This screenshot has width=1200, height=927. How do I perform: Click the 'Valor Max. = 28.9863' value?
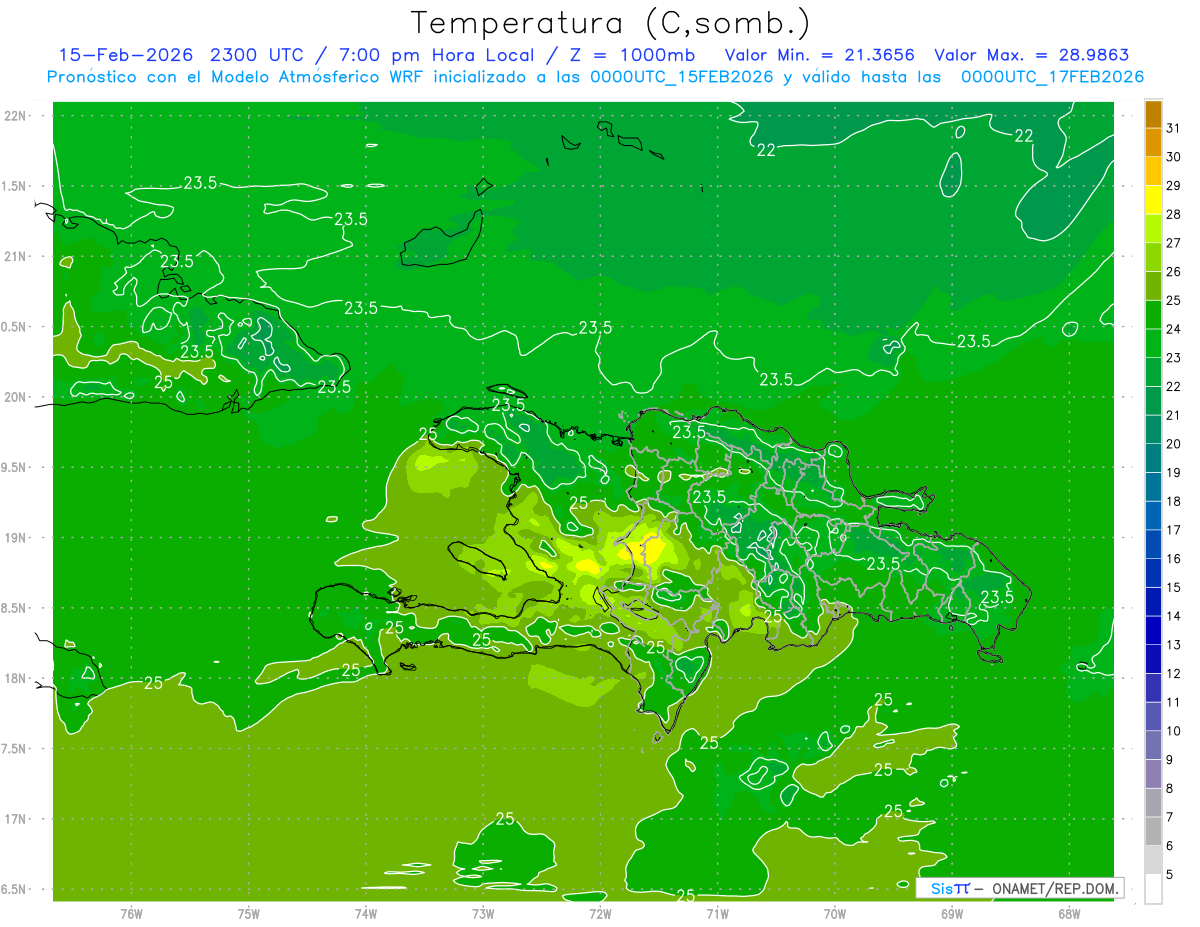[x=1031, y=55]
